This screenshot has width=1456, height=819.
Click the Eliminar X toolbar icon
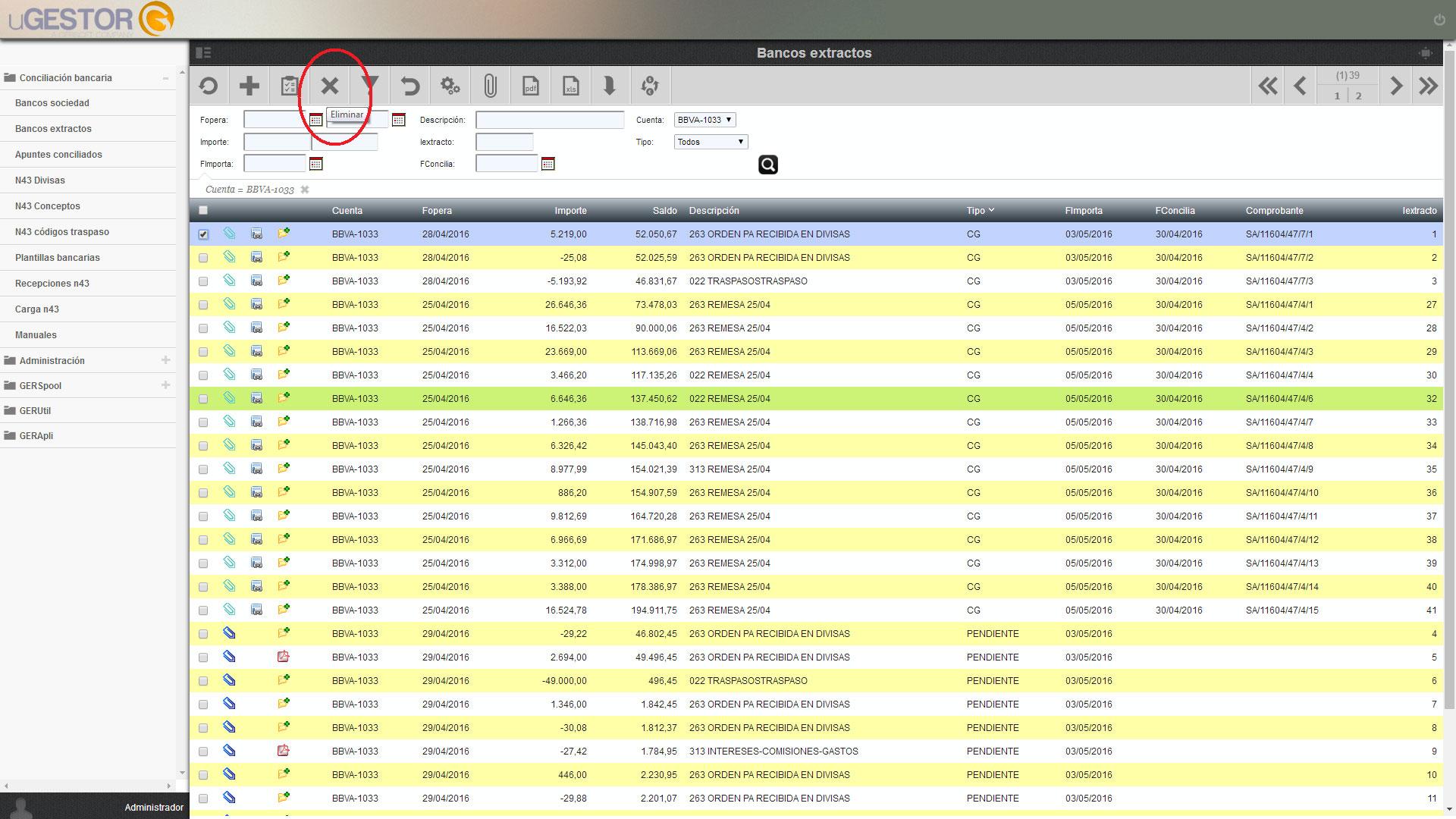tap(329, 86)
